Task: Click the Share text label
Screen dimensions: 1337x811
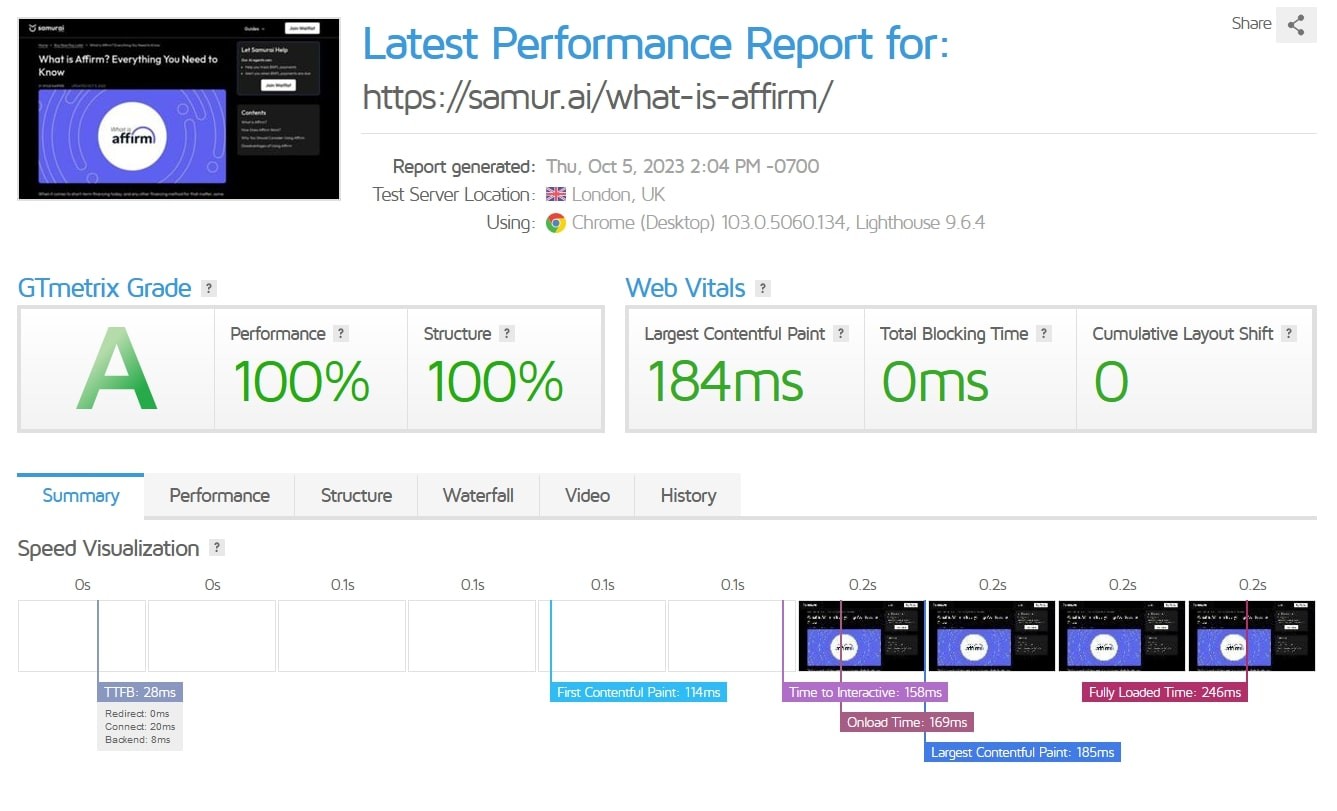Action: click(1251, 24)
